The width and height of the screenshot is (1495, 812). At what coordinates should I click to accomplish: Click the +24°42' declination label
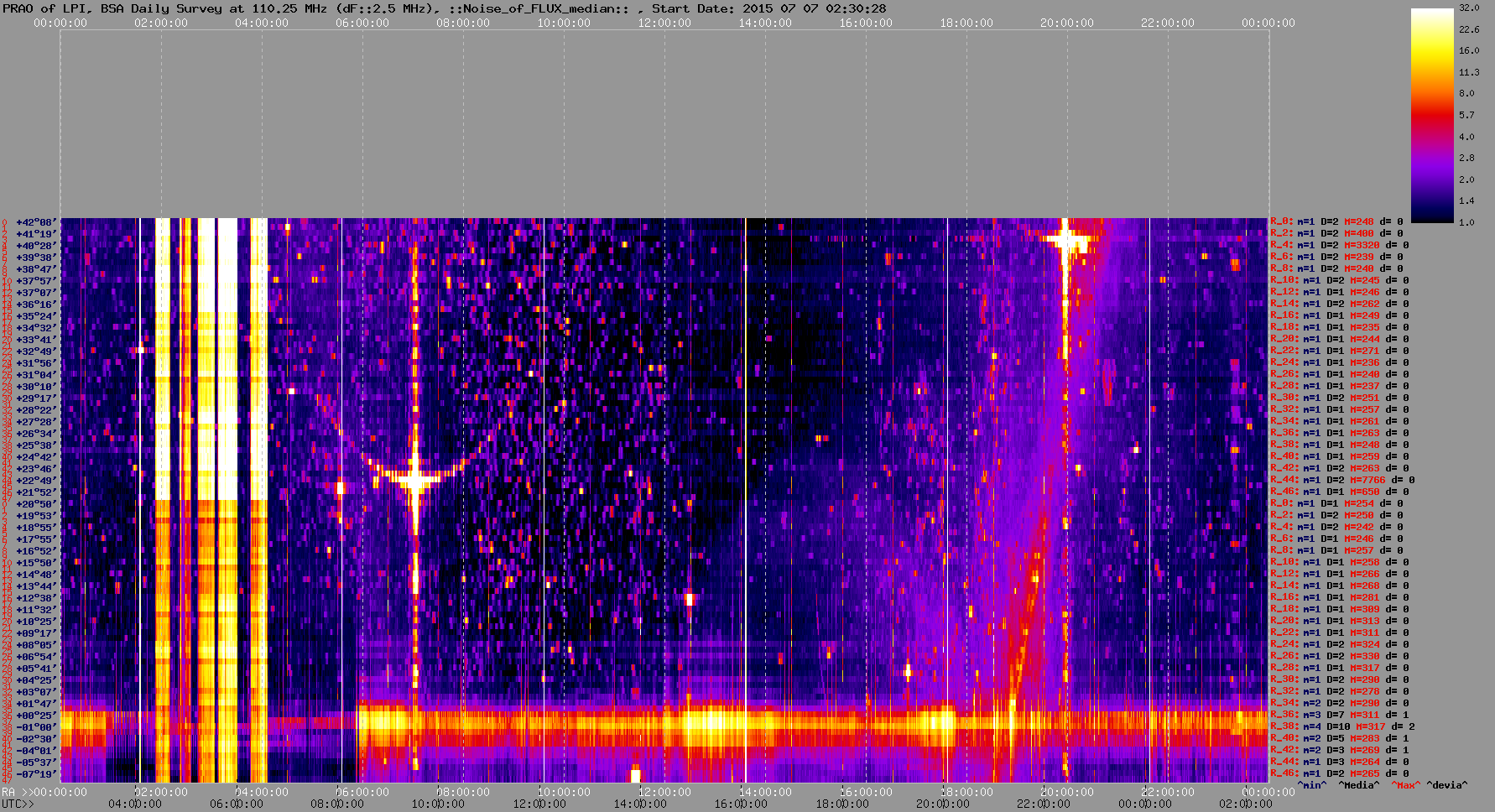point(36,457)
